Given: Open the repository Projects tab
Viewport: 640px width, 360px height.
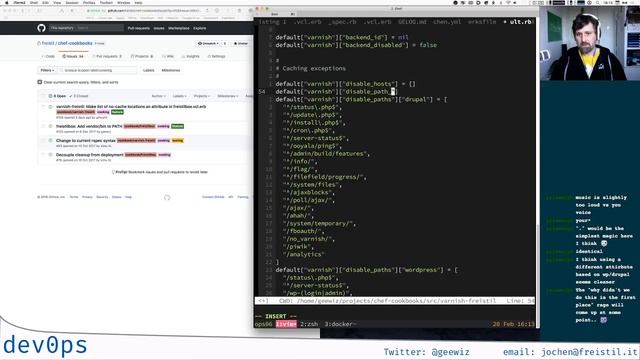Looking at the screenshot, I should (x=142, y=56).
